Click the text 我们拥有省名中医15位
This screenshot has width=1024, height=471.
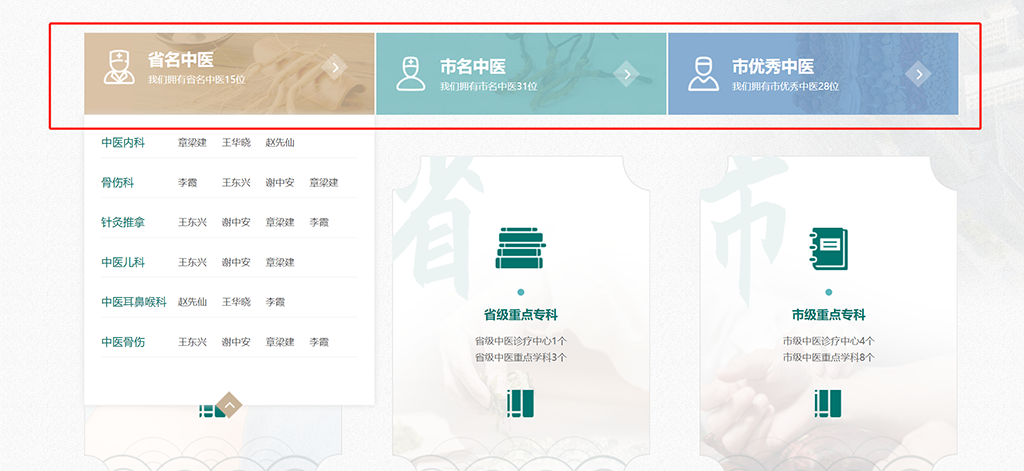click(x=197, y=80)
